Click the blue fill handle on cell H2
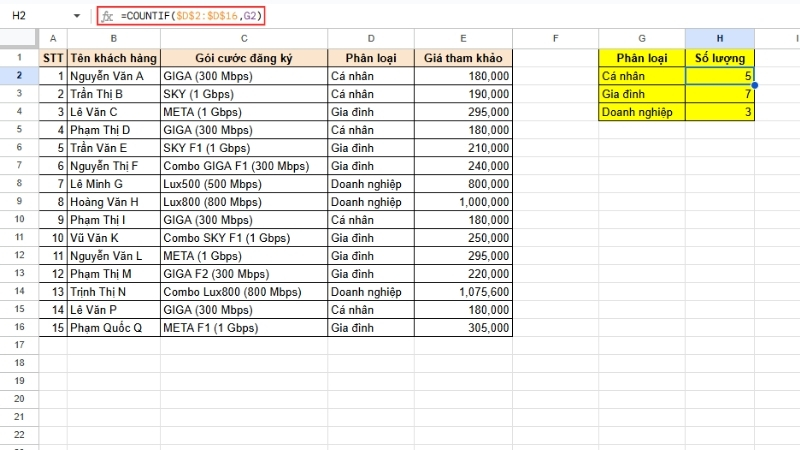800x450 pixels. pyautogui.click(x=754, y=85)
